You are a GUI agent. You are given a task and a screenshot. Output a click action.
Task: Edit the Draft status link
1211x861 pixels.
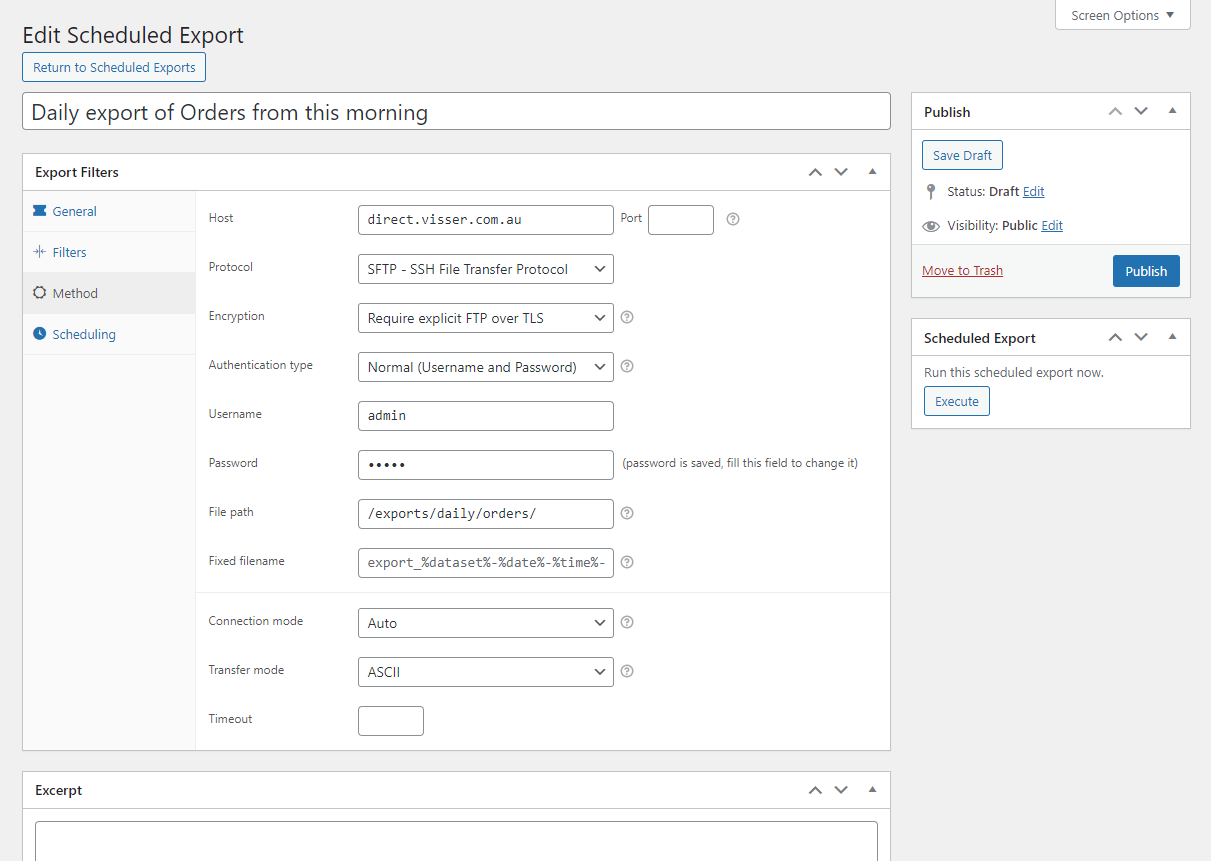[1033, 191]
